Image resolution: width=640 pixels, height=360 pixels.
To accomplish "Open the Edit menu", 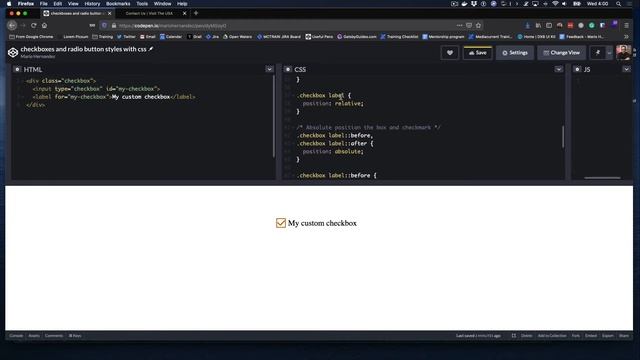I will pos(58,4).
